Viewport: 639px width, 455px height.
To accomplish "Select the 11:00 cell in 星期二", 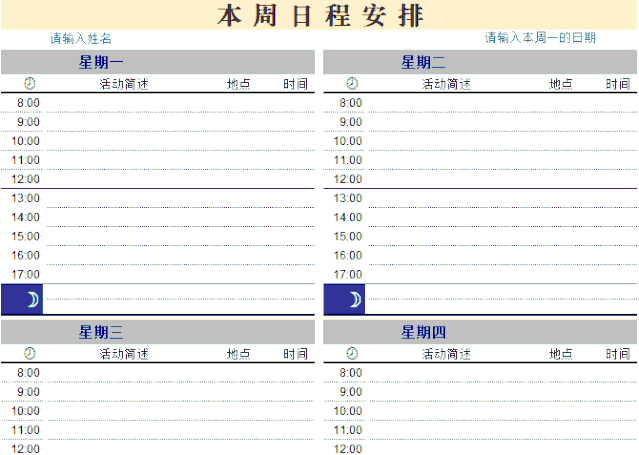I will click(348, 160).
